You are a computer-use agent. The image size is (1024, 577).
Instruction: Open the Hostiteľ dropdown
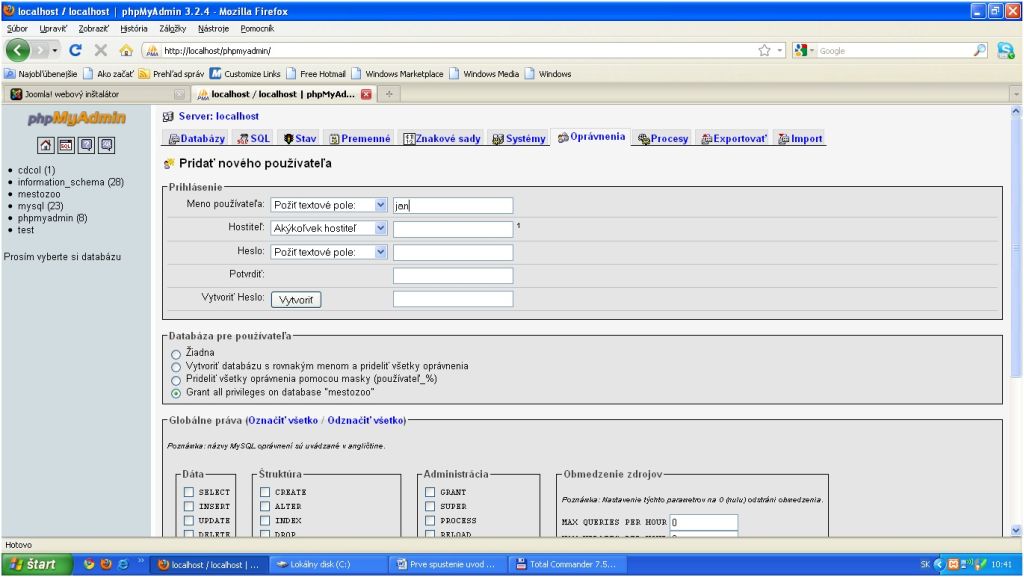329,228
